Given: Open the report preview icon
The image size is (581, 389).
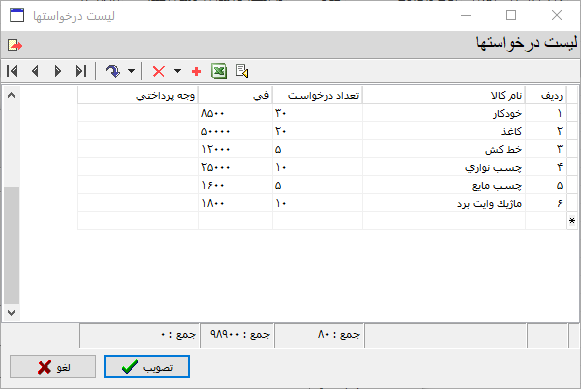Looking at the screenshot, I should click(x=242, y=71).
